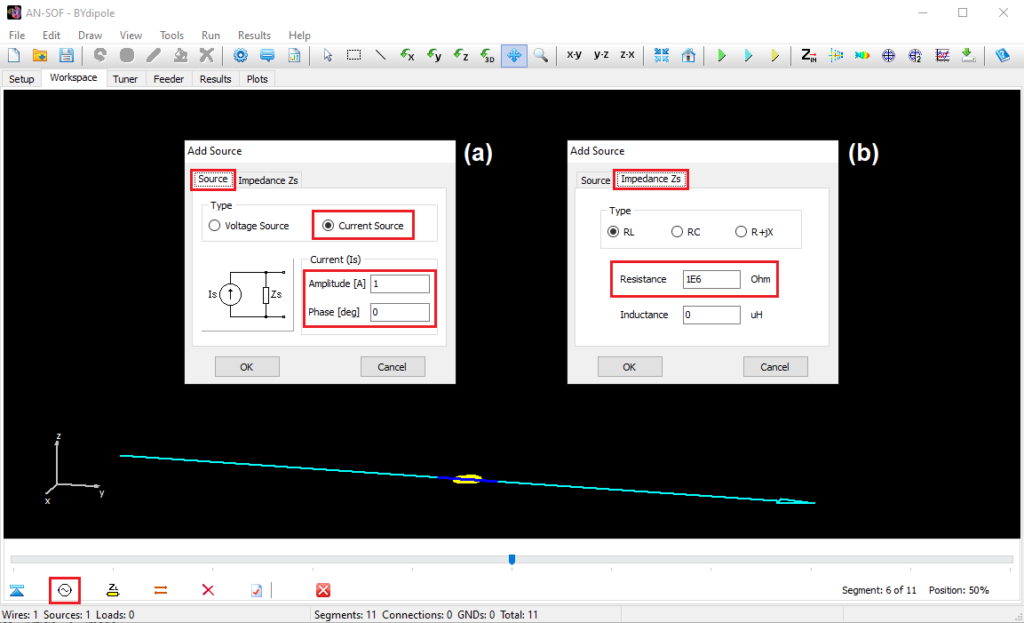Reset to initial view with the house icon
Image resolution: width=1024 pixels, height=623 pixels.
pyautogui.click(x=686, y=55)
